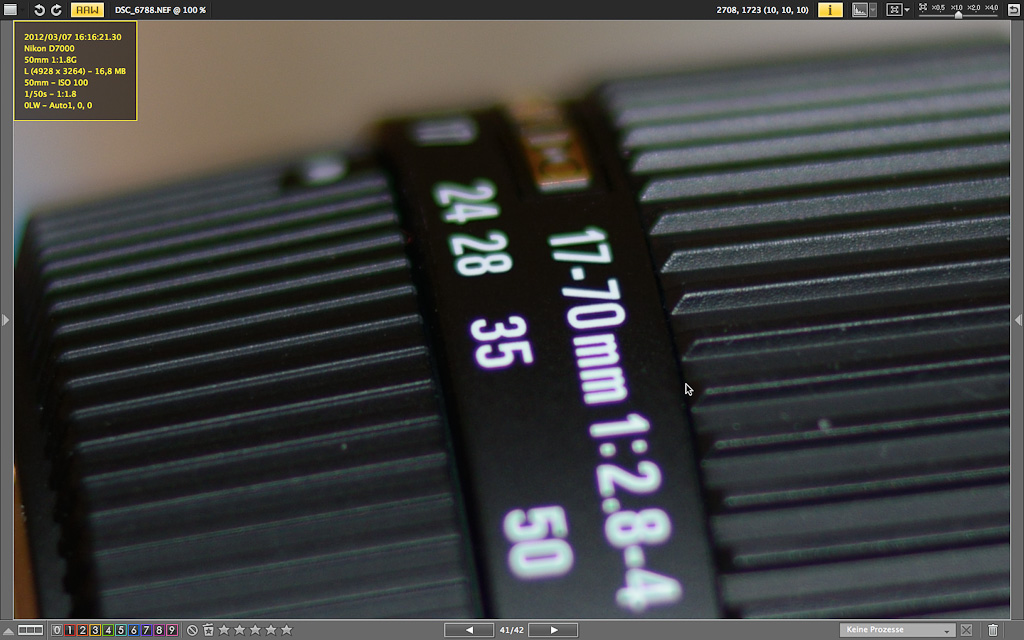Set zoom to x0.5
The height and width of the screenshot is (640, 1024).
(938, 8)
